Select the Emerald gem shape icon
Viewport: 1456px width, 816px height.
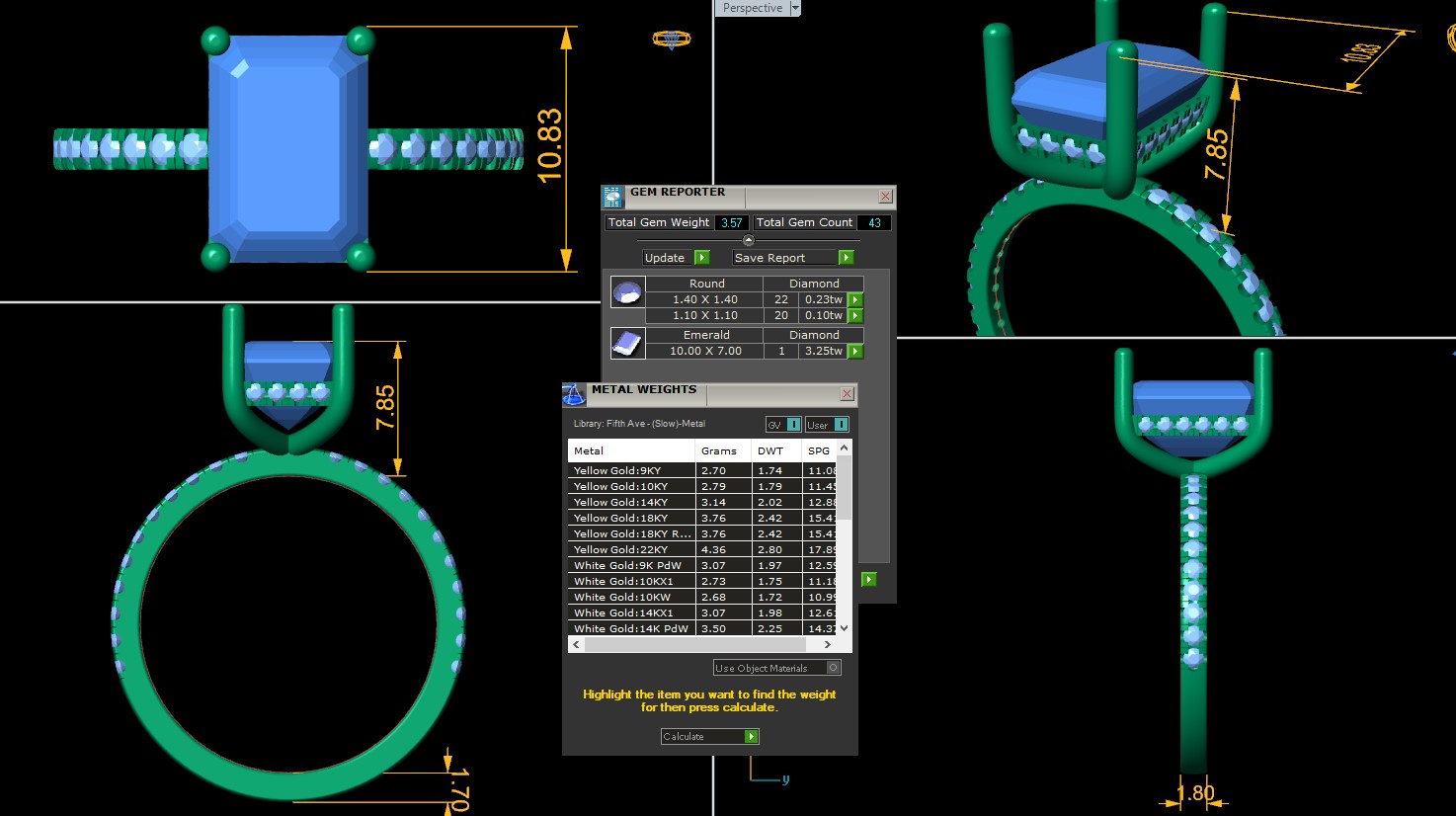[627, 343]
